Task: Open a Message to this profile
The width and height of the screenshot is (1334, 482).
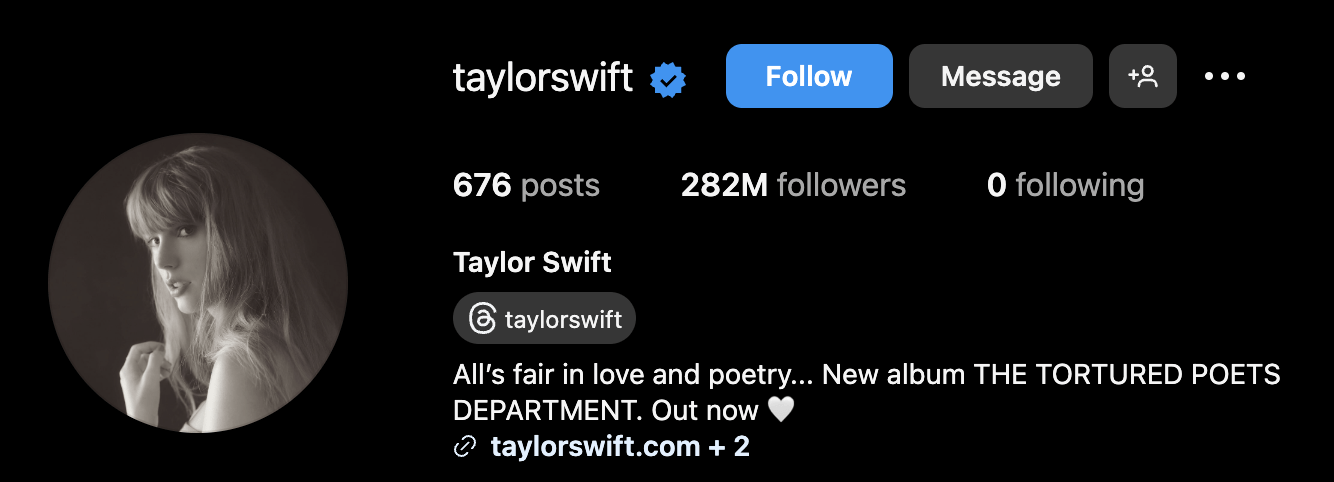Action: click(1001, 76)
